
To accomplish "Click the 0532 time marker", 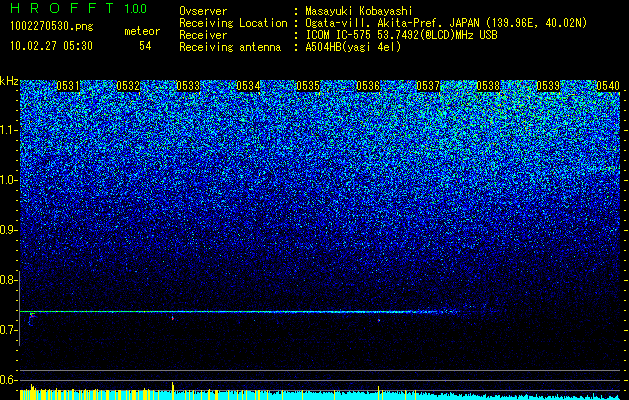I will pos(128,86).
